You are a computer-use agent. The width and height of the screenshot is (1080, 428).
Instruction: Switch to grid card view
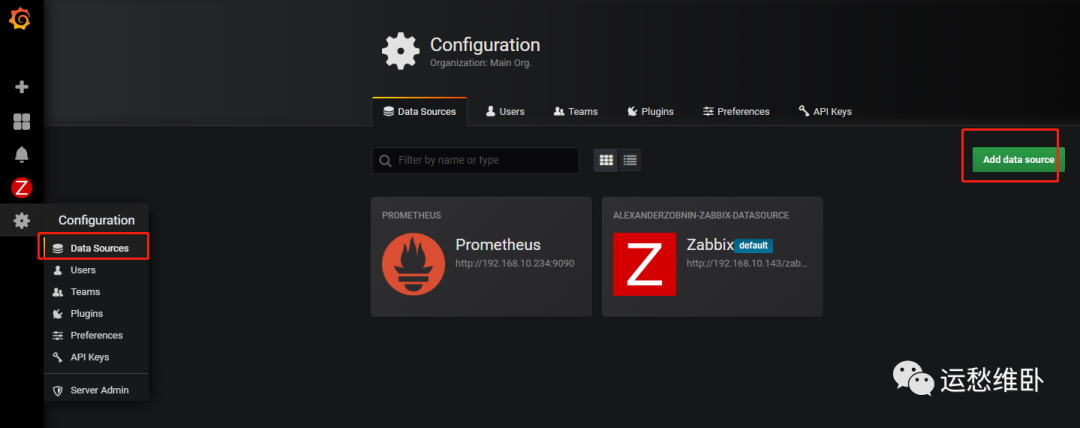point(606,160)
